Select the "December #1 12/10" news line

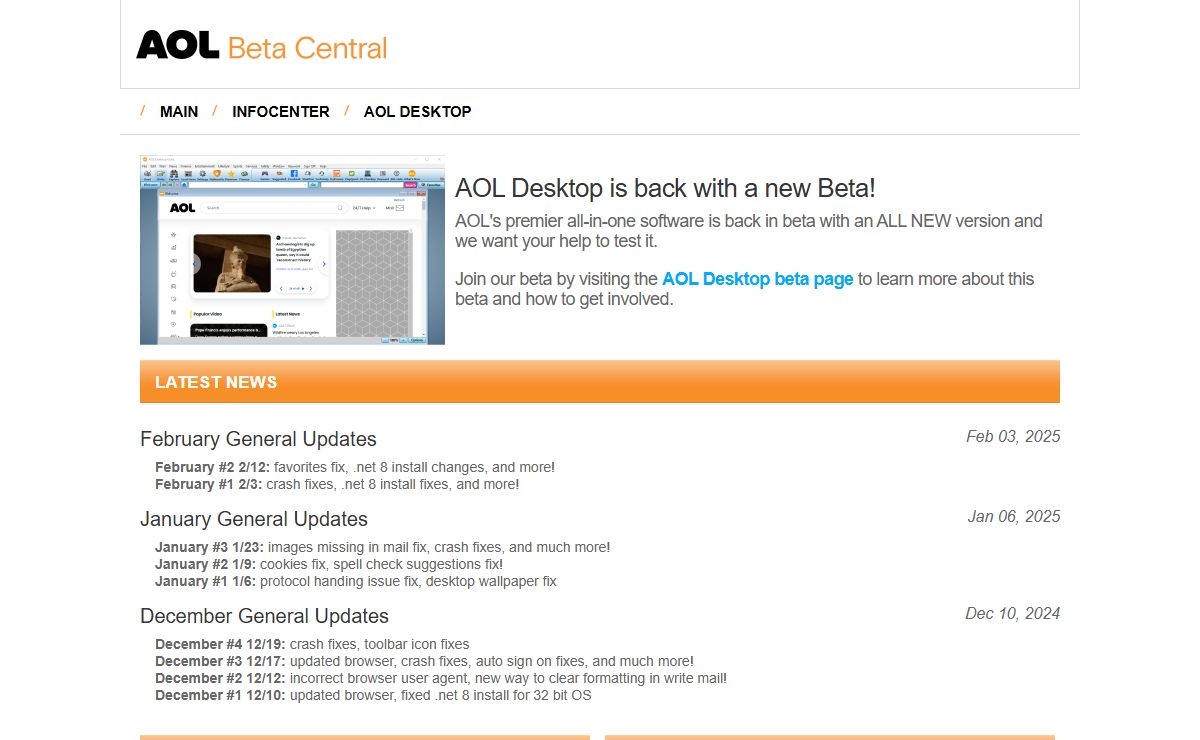pos(373,695)
